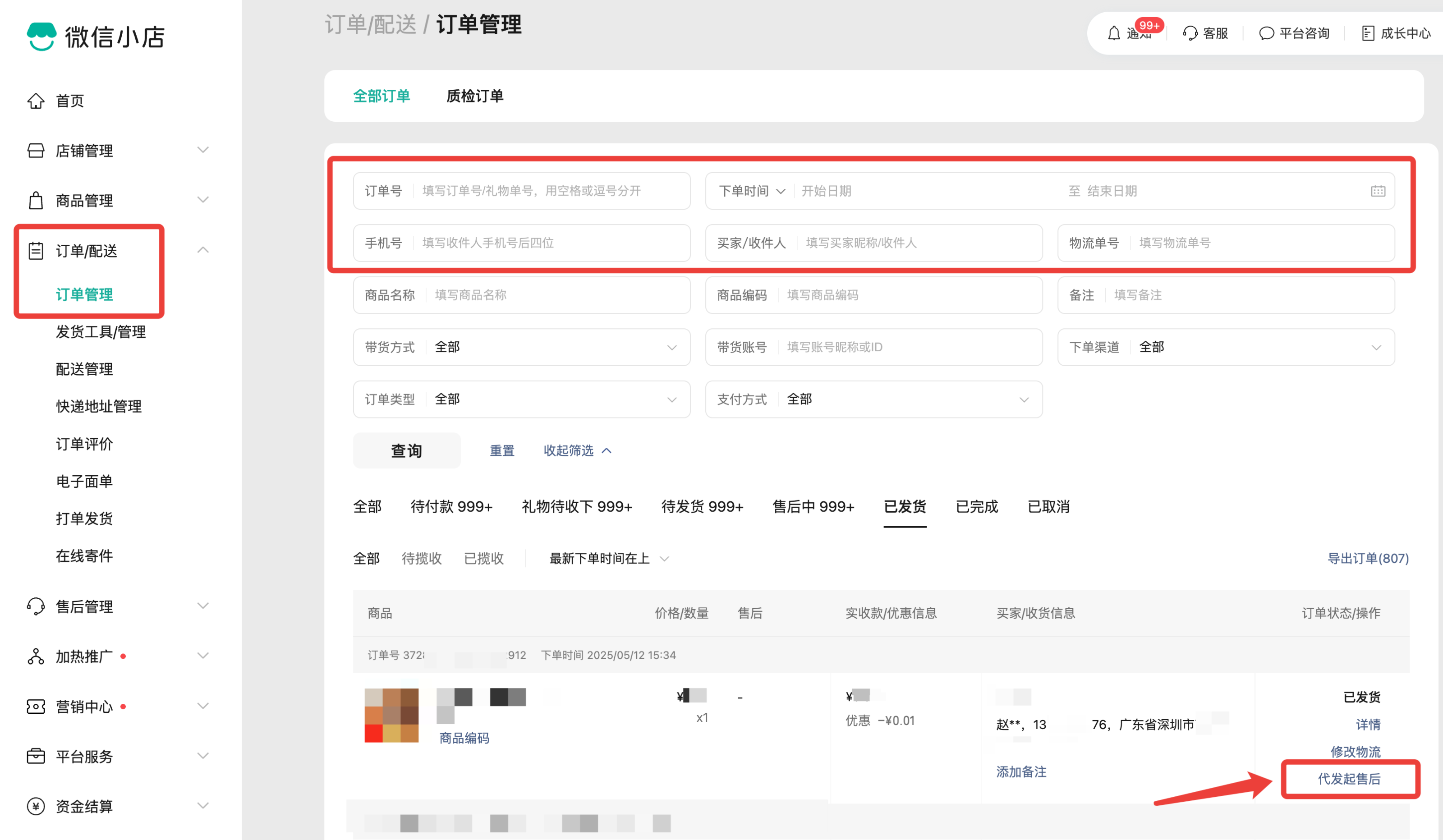Click the 资金结算 sidebar icon
This screenshot has width=1443, height=840.
36,806
